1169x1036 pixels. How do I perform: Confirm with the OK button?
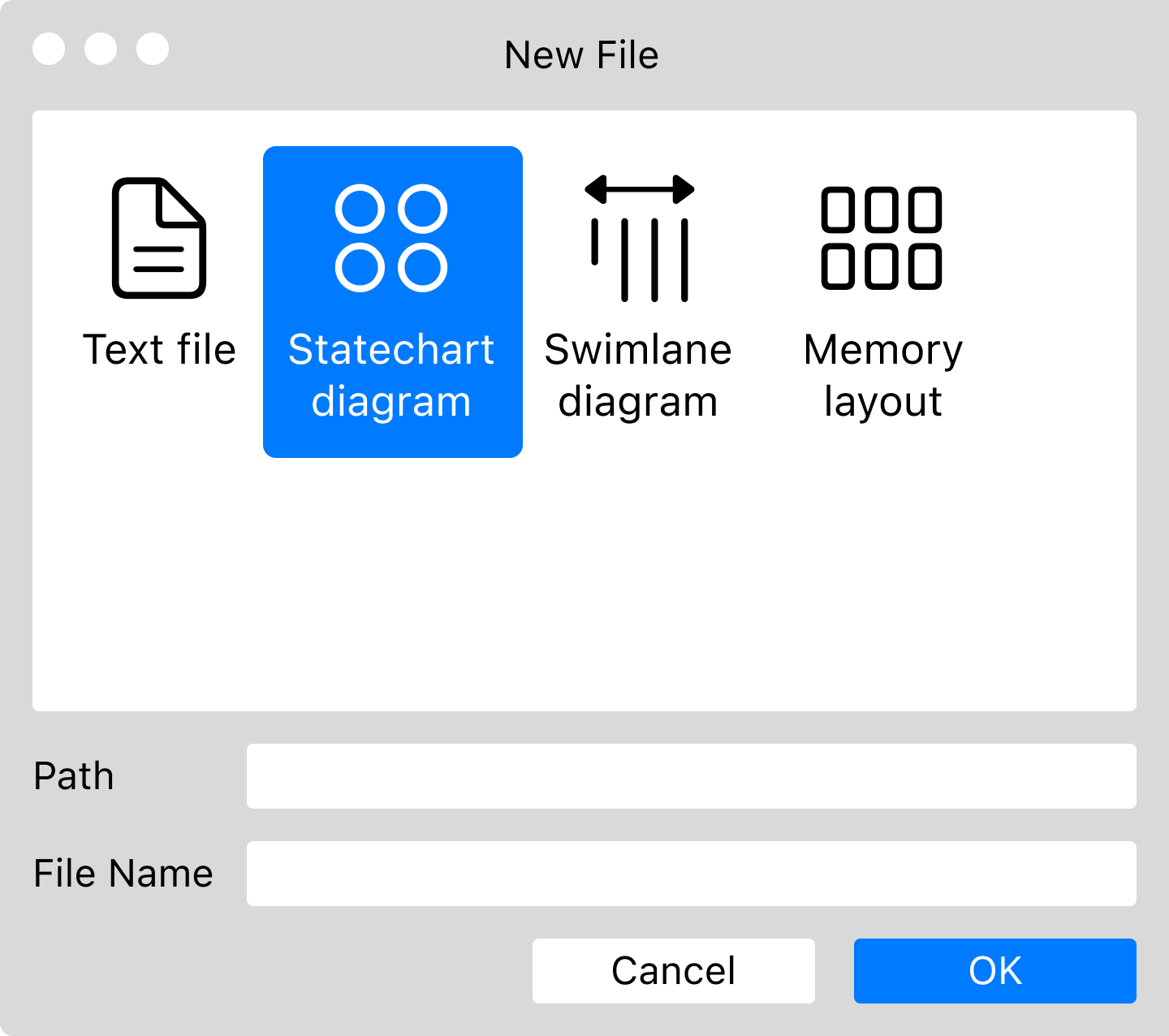[994, 971]
